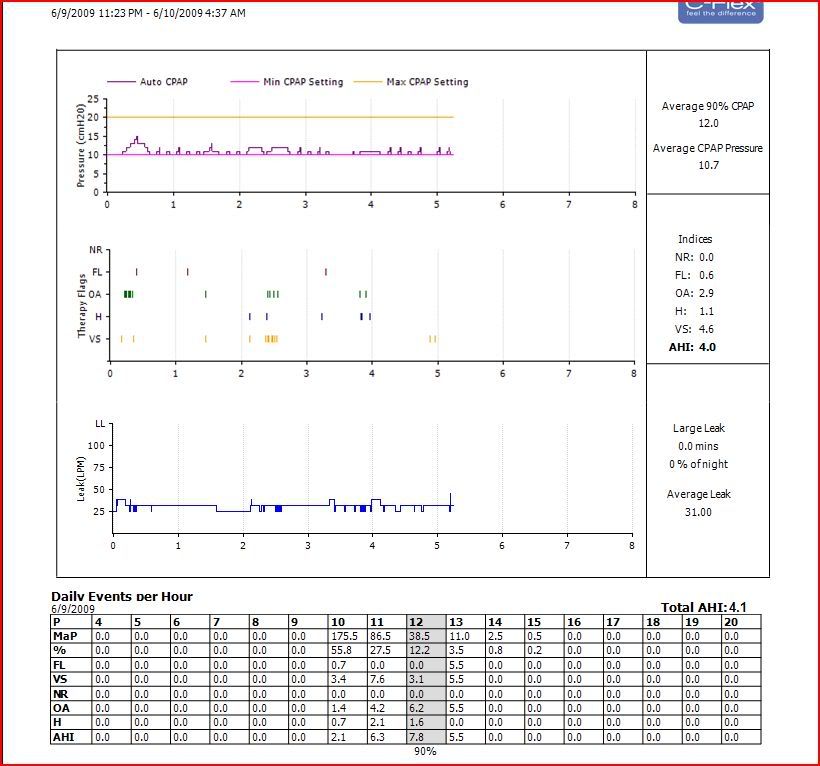Click the % row header in the table
820x766 pixels.
point(72,650)
